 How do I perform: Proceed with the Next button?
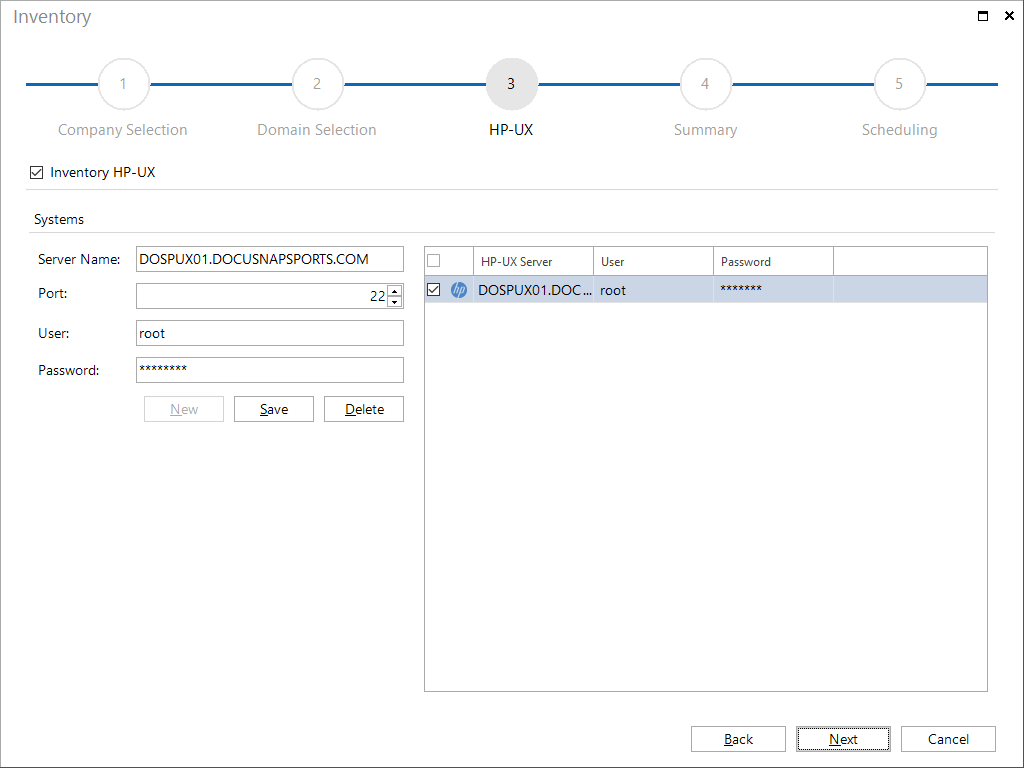pyautogui.click(x=843, y=739)
